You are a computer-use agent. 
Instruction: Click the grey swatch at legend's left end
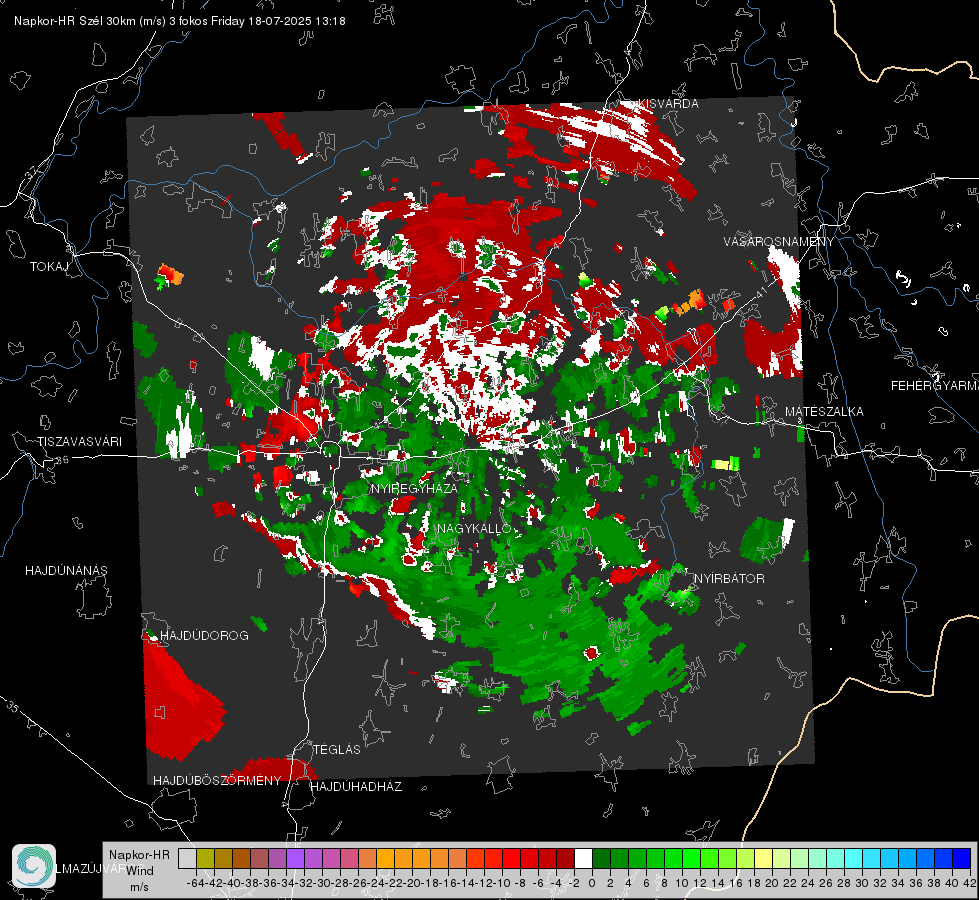187,858
